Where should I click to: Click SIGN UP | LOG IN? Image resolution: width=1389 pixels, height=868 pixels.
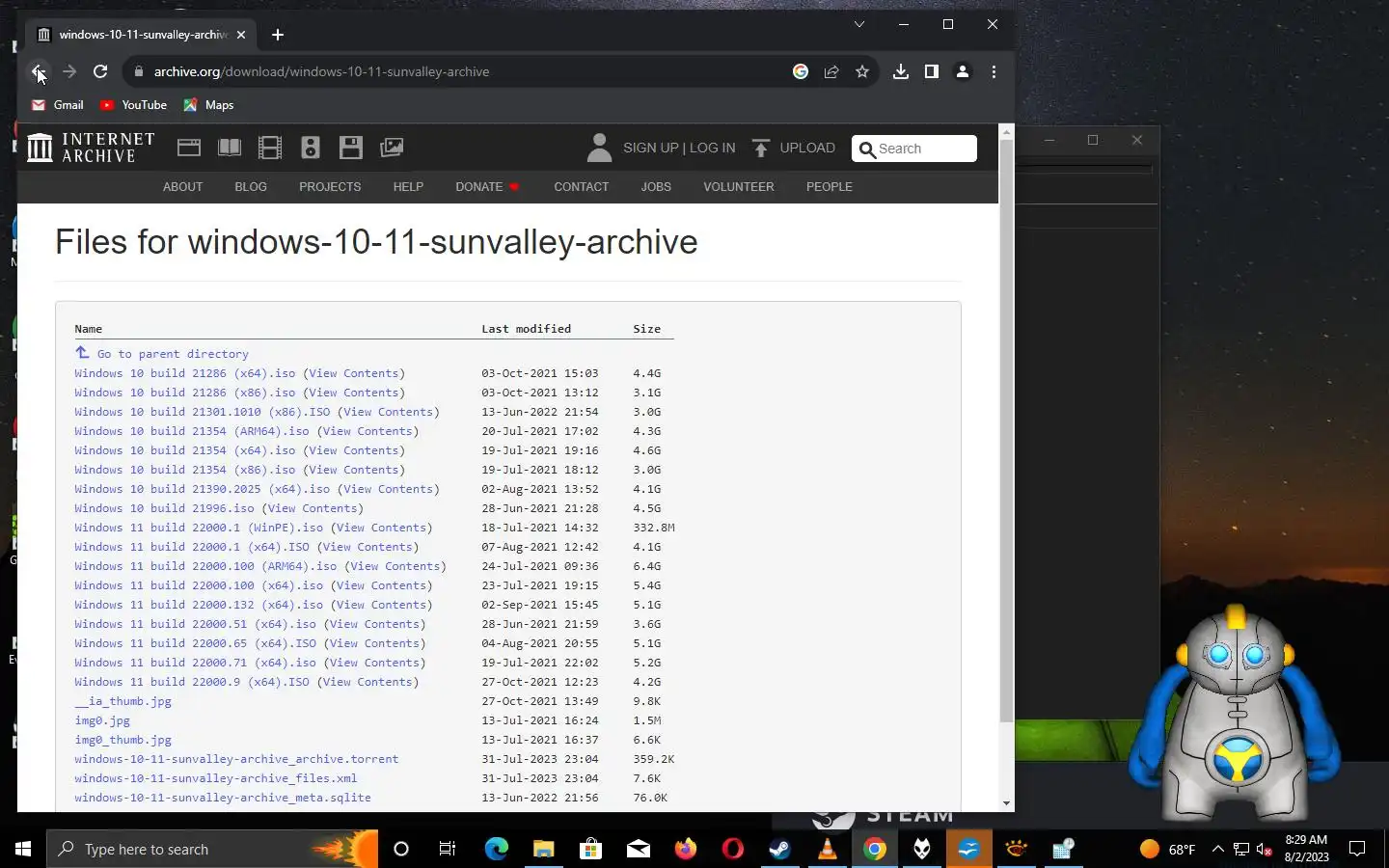tap(679, 148)
